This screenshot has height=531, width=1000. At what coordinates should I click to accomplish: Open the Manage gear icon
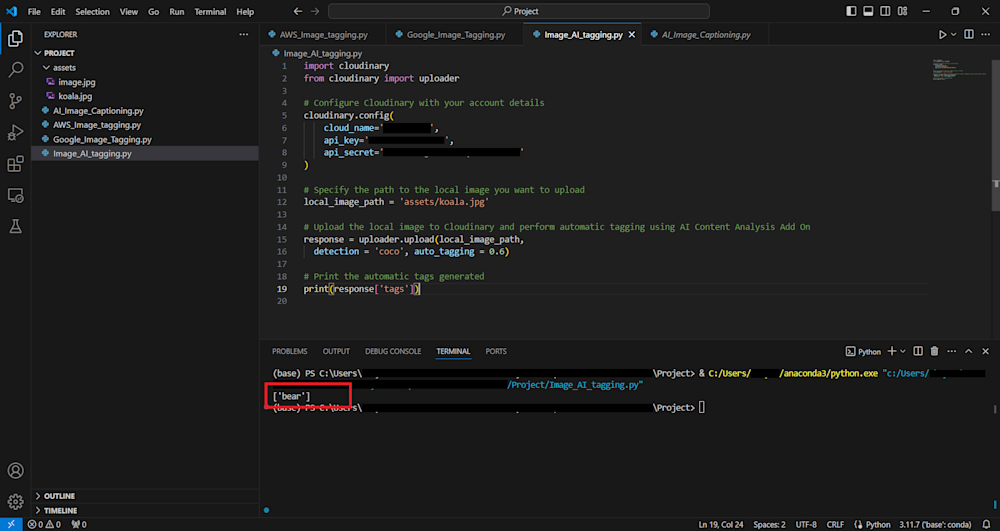point(15,502)
